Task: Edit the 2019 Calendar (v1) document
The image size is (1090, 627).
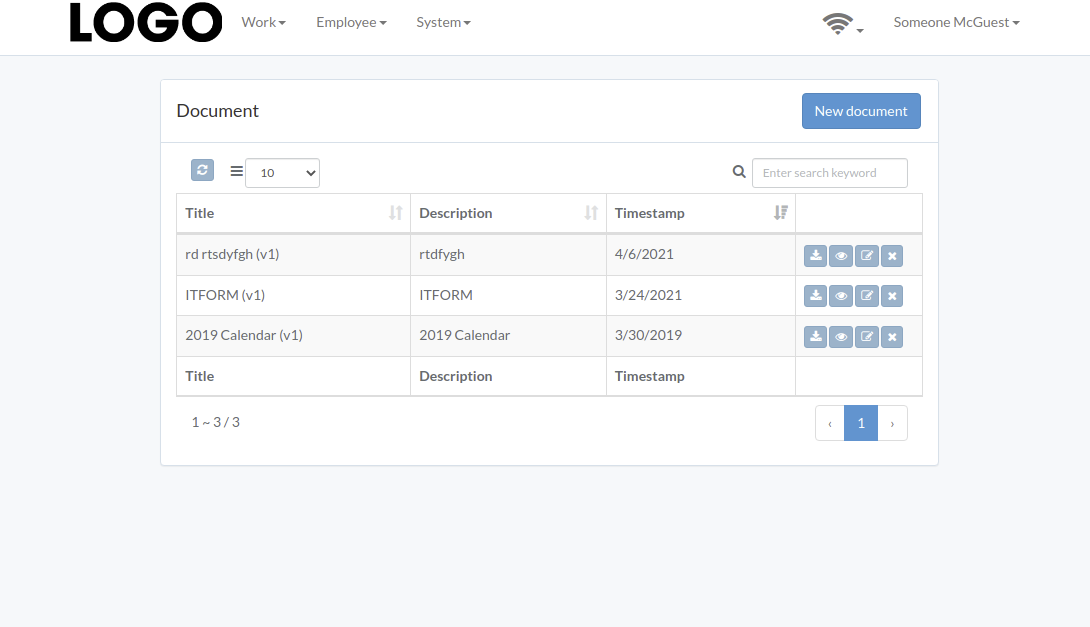Action: tap(867, 337)
